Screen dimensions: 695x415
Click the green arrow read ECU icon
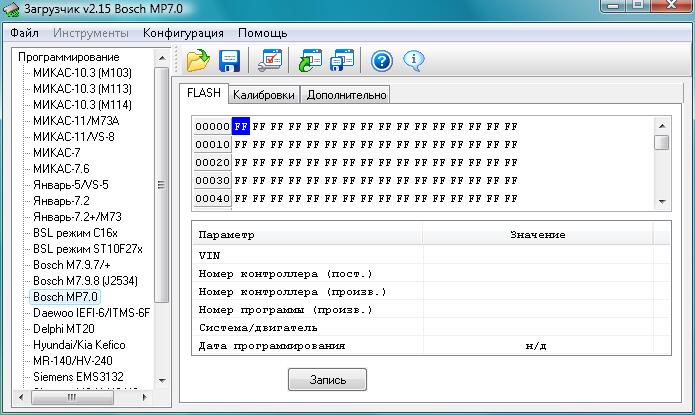(x=310, y=60)
